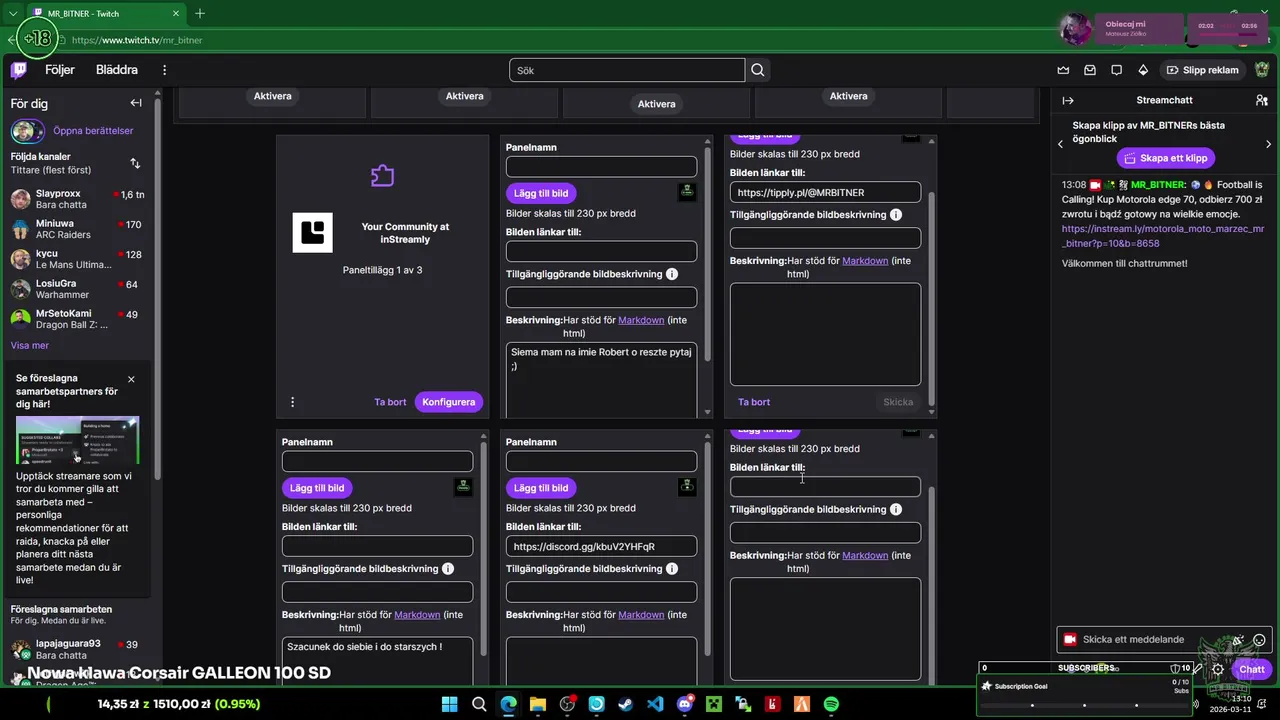
Task: Open Visual Studio Code in taskbar
Action: coord(655,704)
